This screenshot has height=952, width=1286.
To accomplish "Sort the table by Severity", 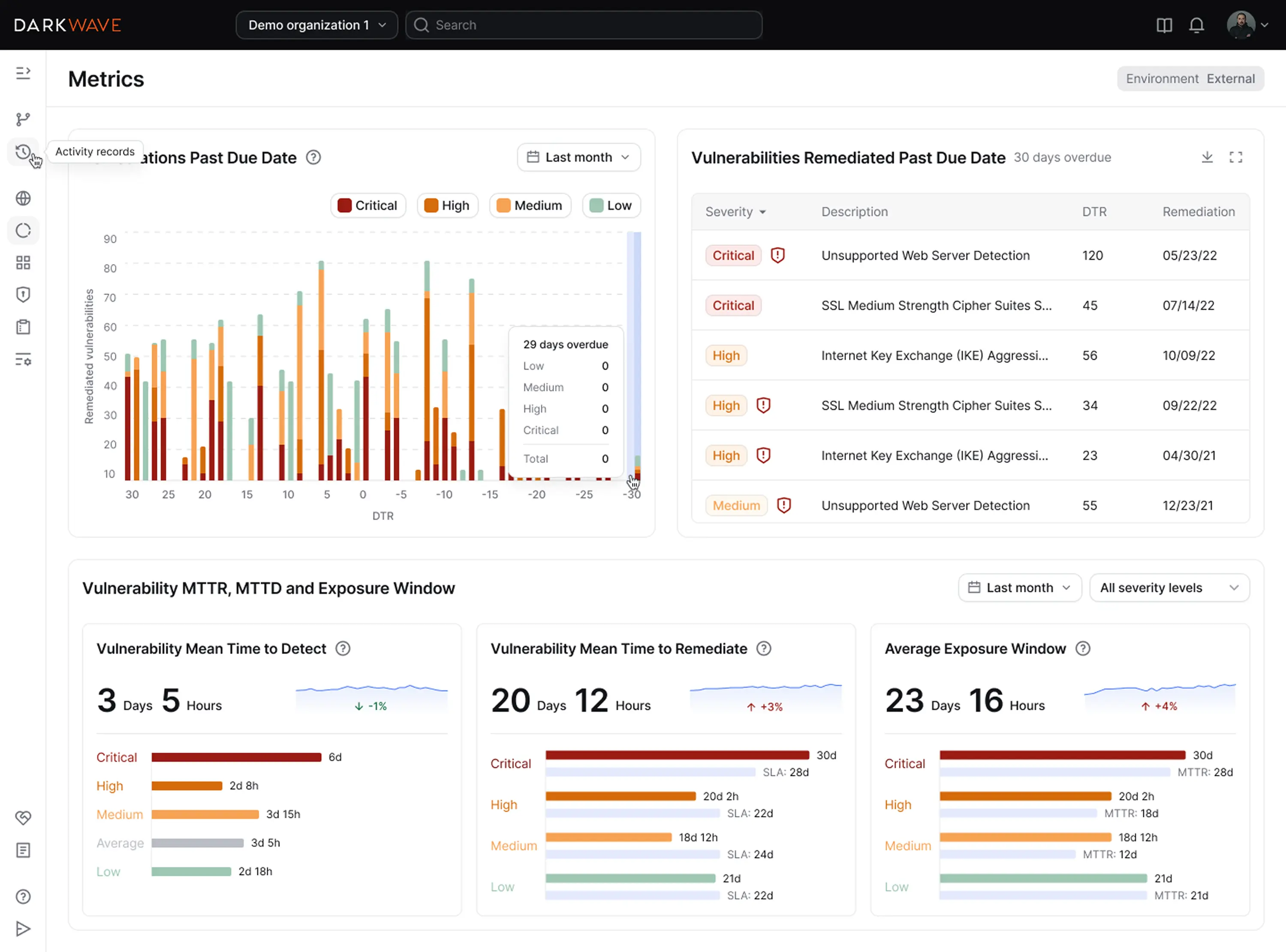I will coord(735,211).
